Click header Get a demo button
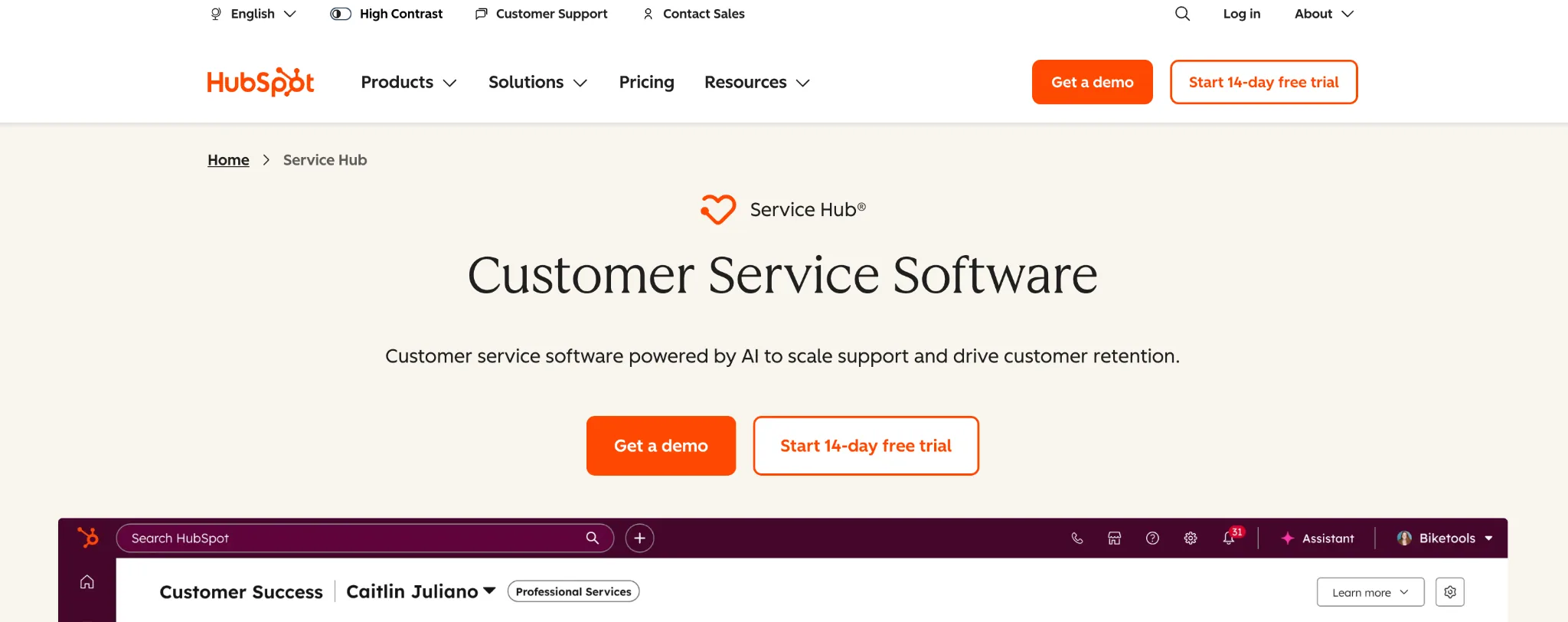This screenshot has height=622, width=1568. tap(1092, 82)
